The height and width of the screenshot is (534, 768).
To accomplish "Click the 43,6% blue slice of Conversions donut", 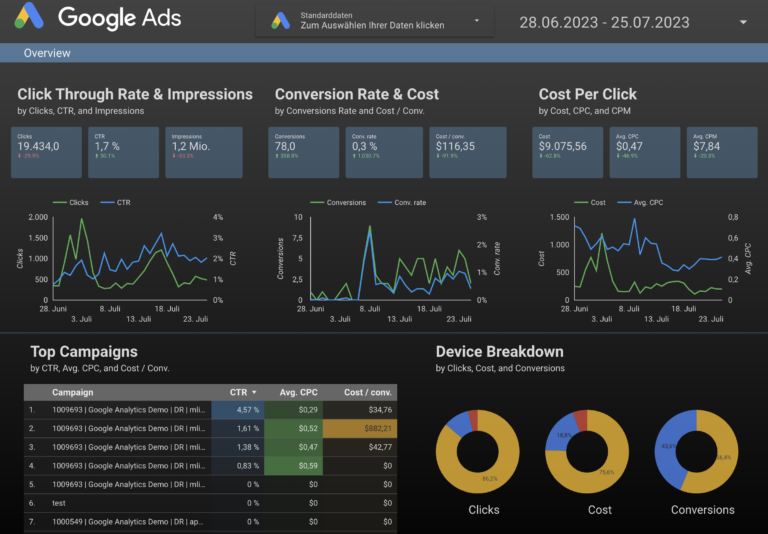I will [x=668, y=446].
